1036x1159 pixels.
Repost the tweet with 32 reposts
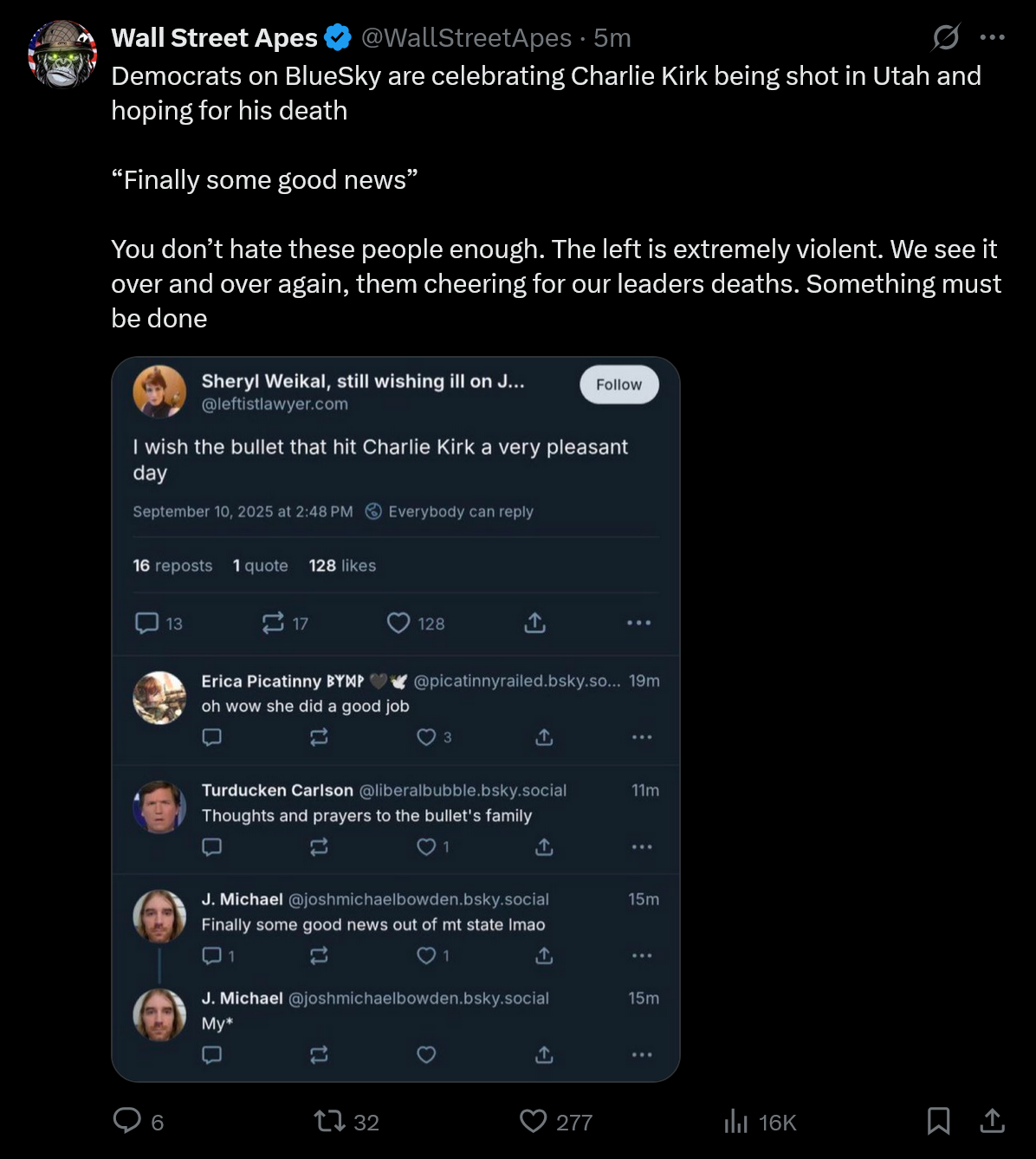[329, 1122]
